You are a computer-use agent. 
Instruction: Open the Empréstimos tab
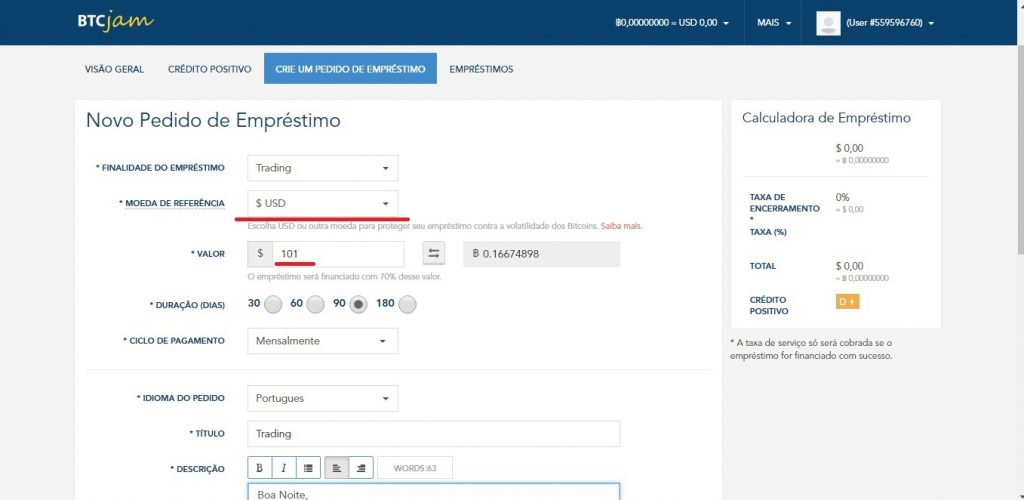[x=481, y=69]
